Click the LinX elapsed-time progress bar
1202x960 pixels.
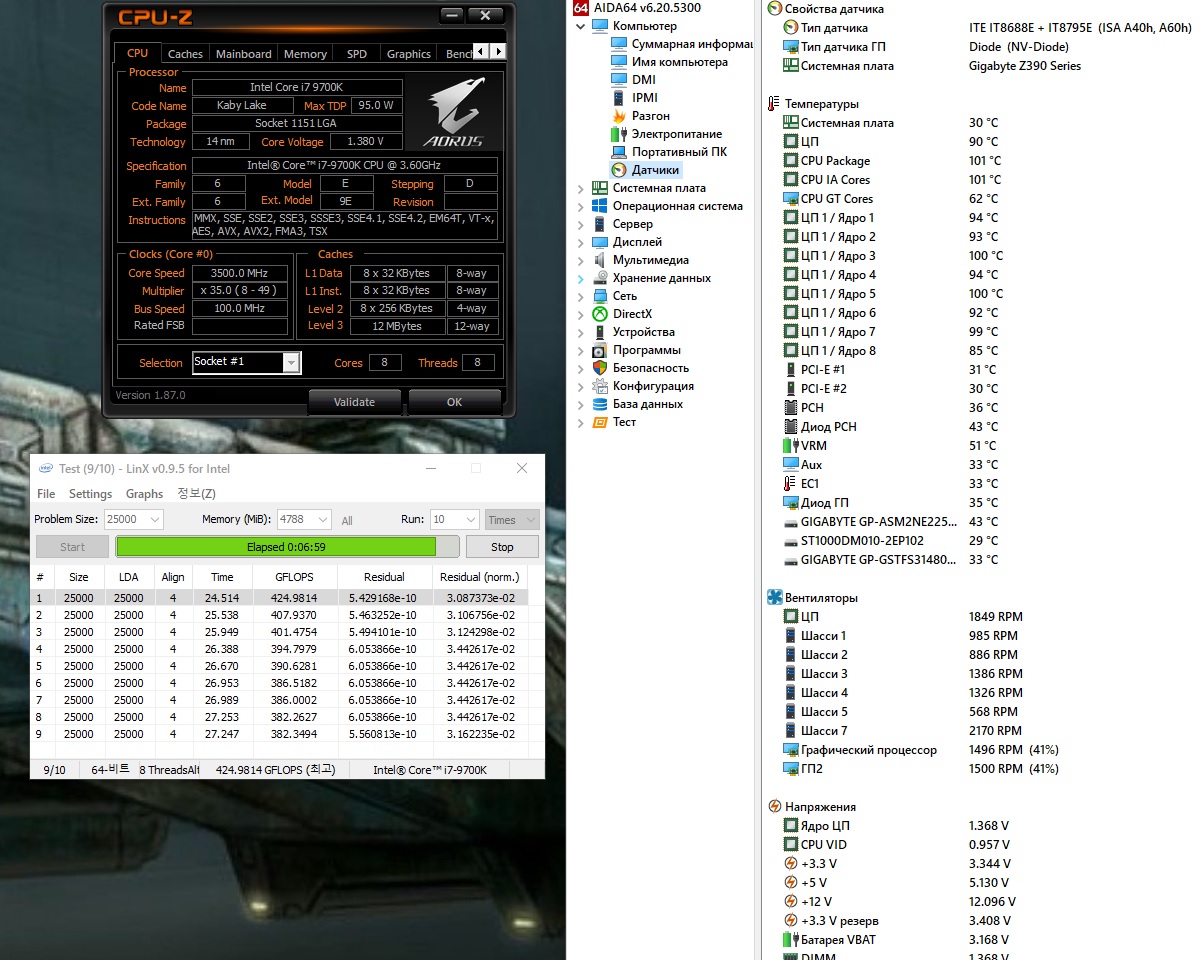click(x=287, y=547)
